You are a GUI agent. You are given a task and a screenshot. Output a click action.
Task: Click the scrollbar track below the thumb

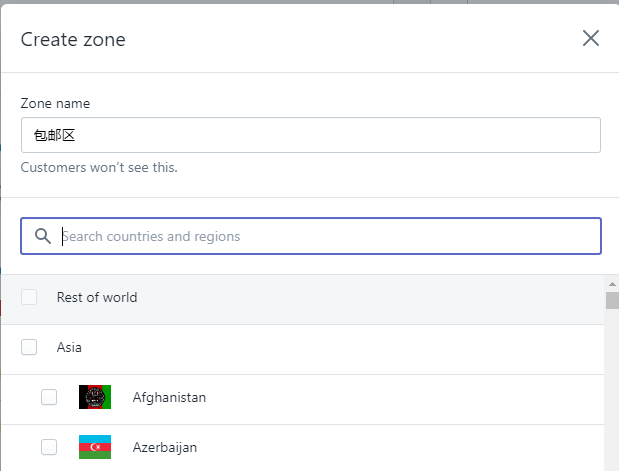612,400
